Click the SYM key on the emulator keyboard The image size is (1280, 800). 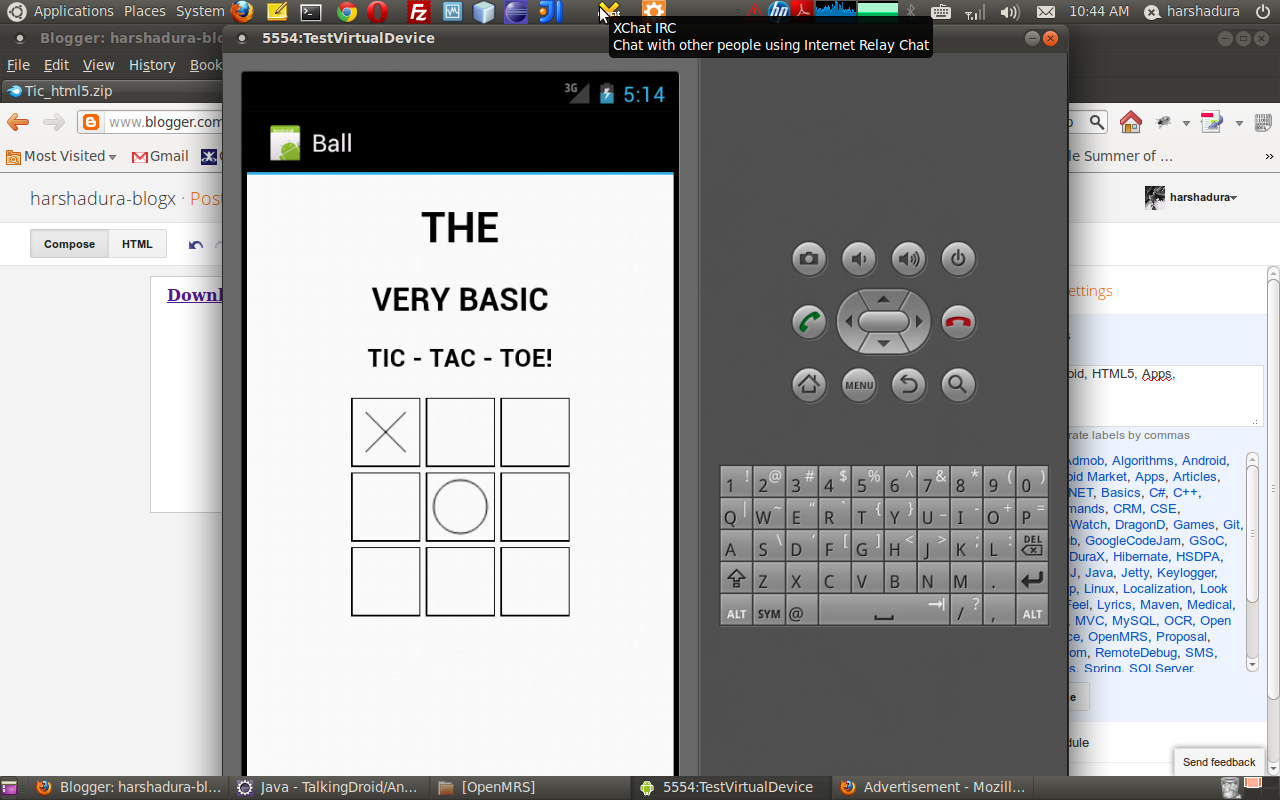point(768,612)
